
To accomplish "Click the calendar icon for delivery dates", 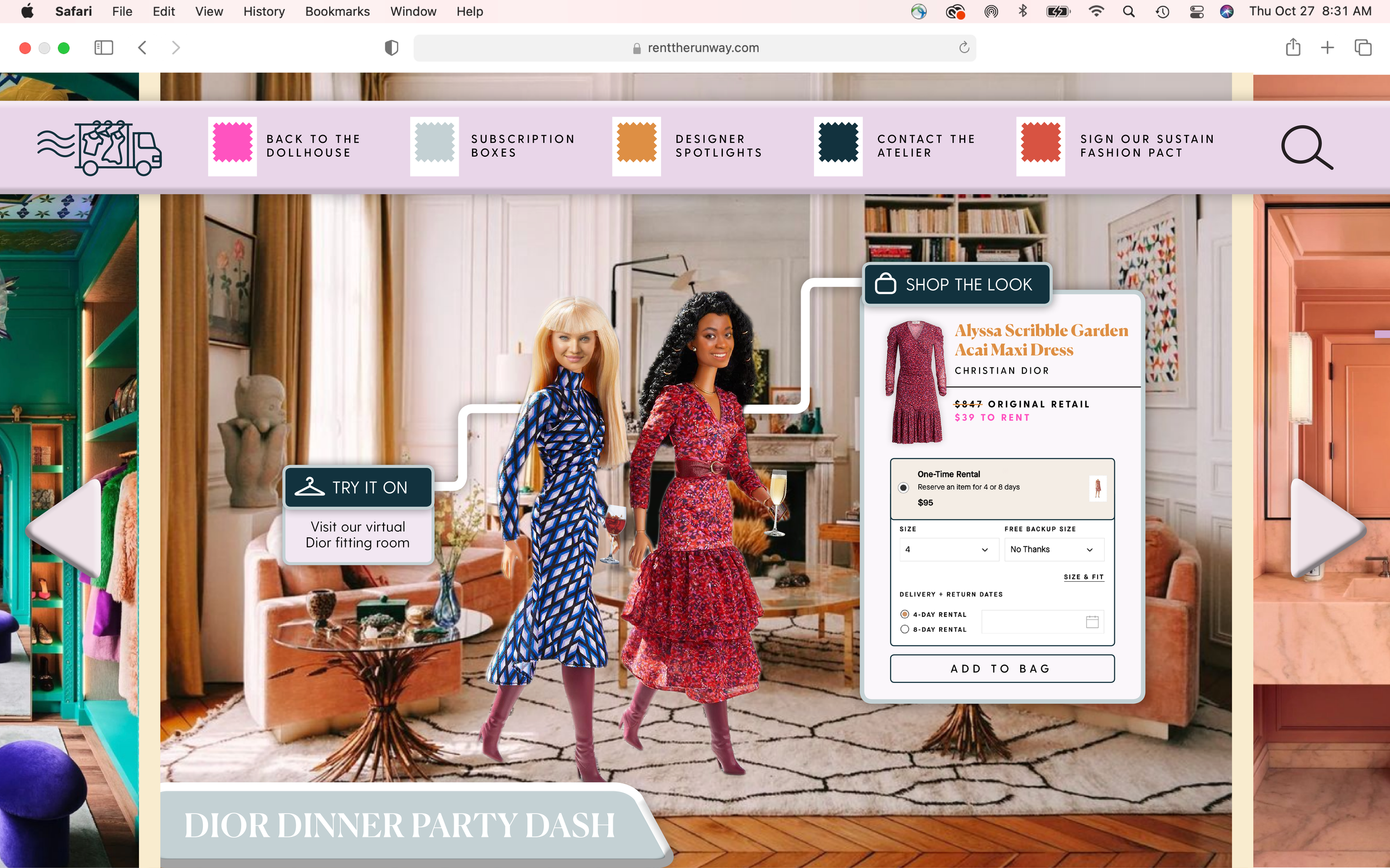I will pos(1092,622).
